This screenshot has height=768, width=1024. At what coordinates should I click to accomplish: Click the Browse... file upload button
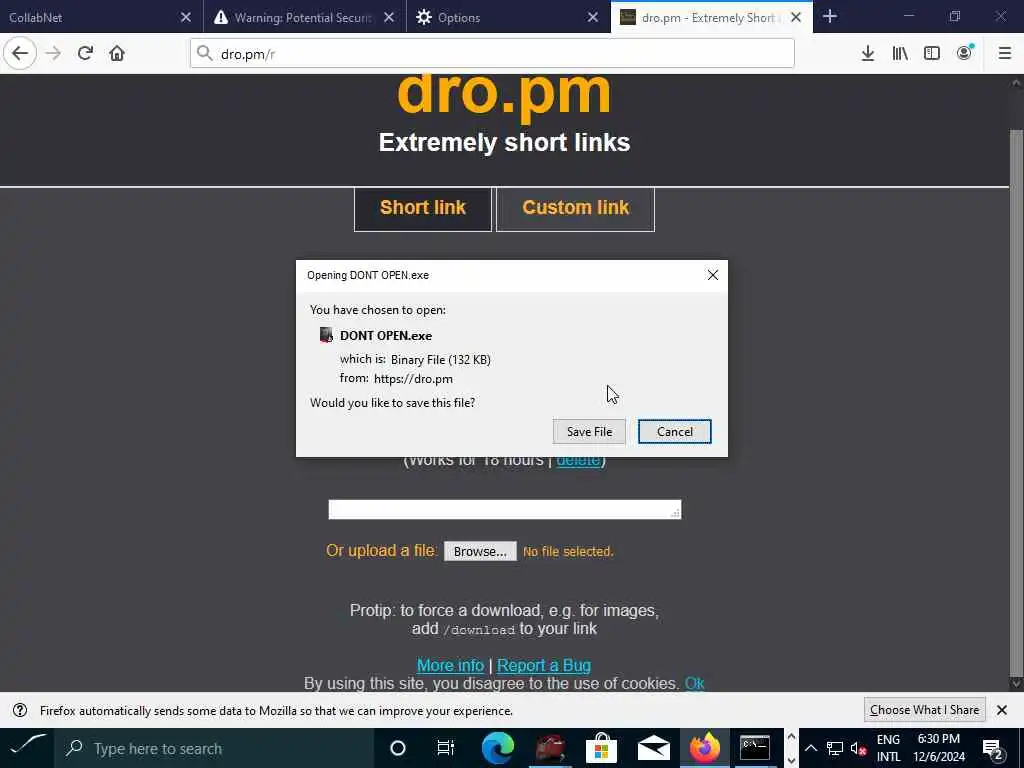480,551
